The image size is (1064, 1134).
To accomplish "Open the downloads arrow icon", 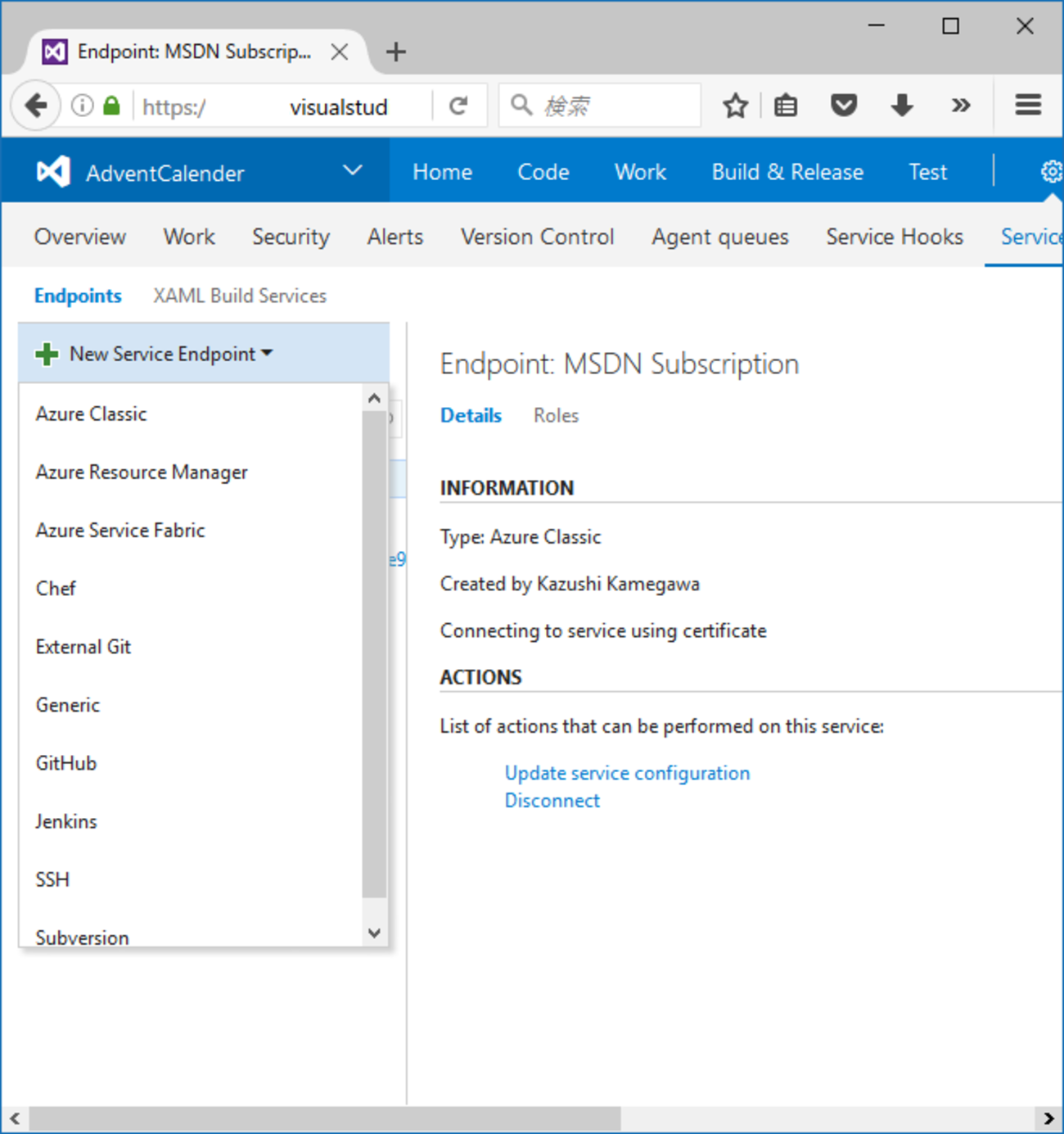I will tap(902, 106).
